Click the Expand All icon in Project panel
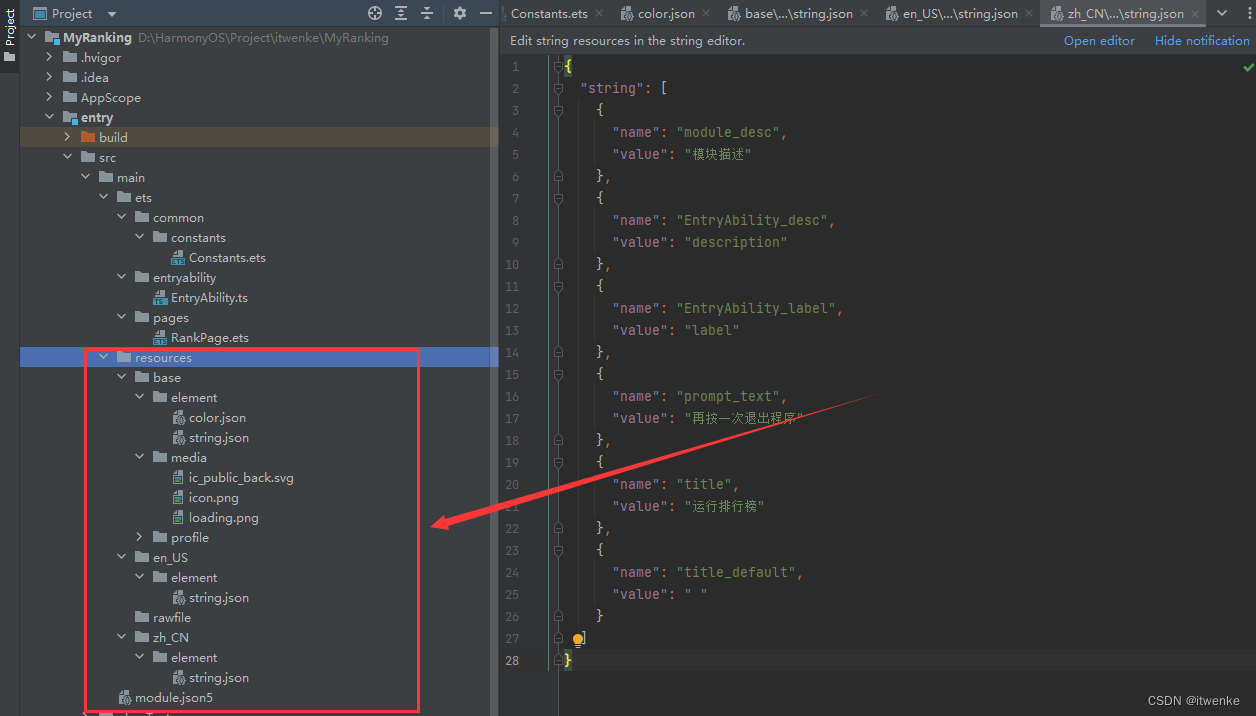 401,13
